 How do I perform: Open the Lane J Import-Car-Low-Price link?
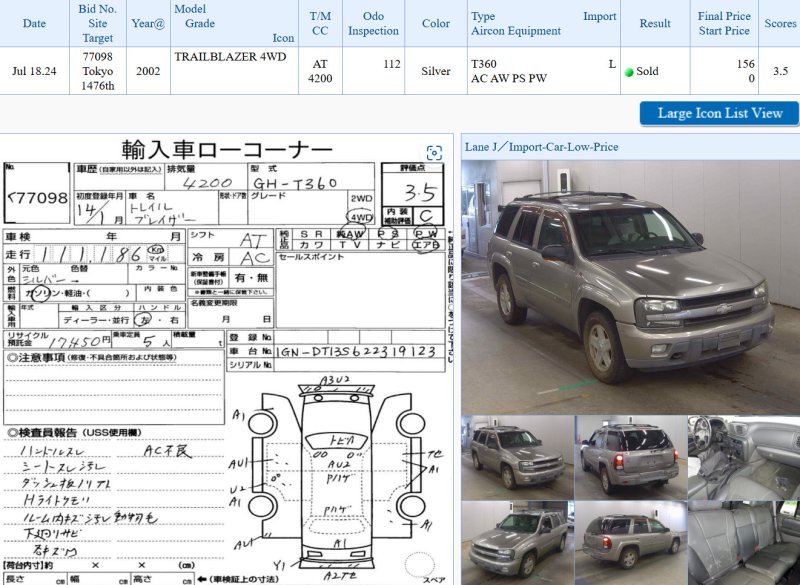[541, 147]
